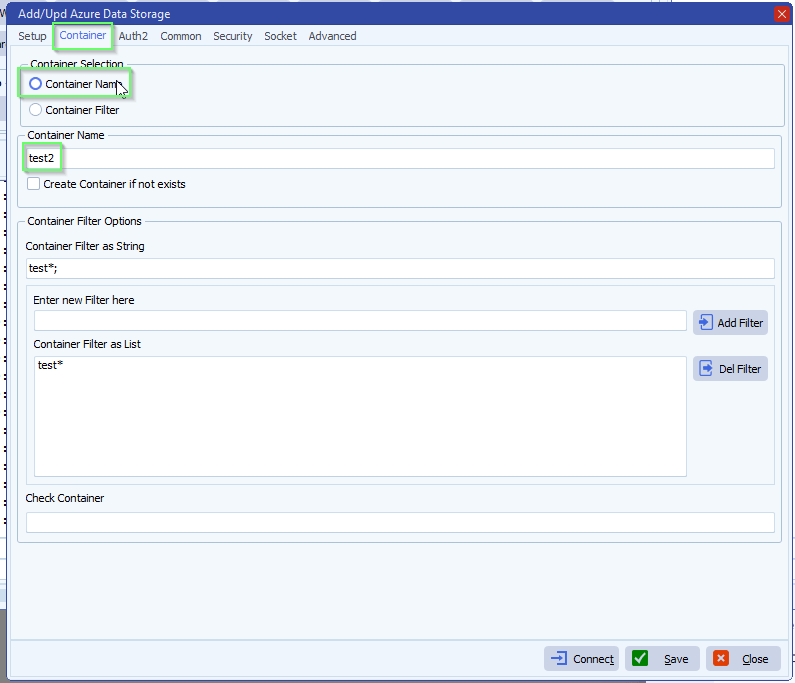The width and height of the screenshot is (795, 683).
Task: Click the Container Filter as String field
Action: tap(400, 268)
